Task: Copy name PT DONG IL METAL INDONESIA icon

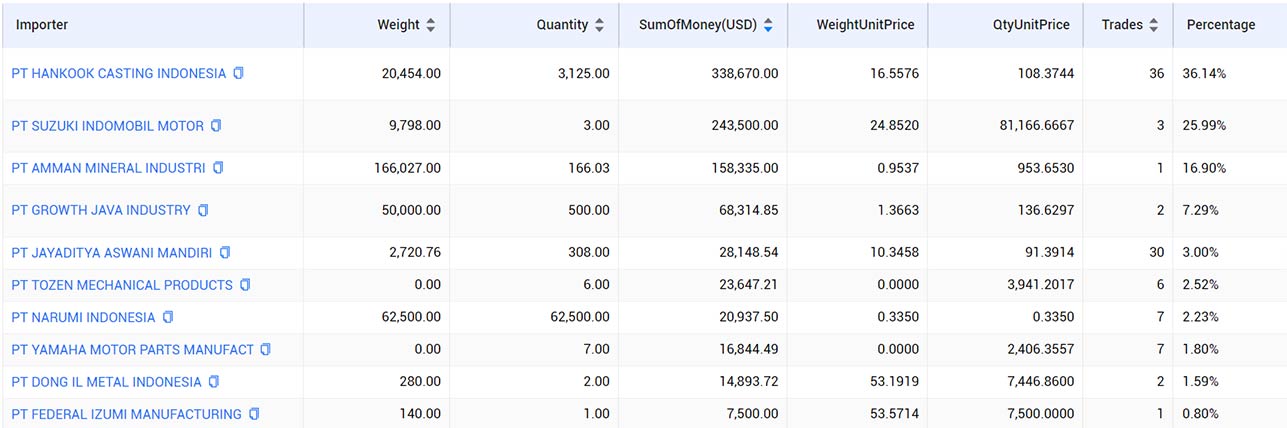Action: (x=214, y=382)
